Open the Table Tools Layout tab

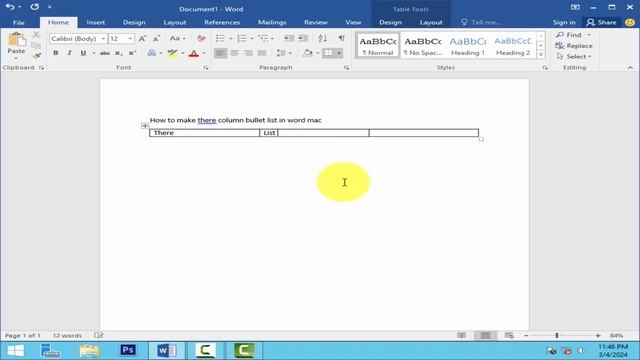(431, 22)
